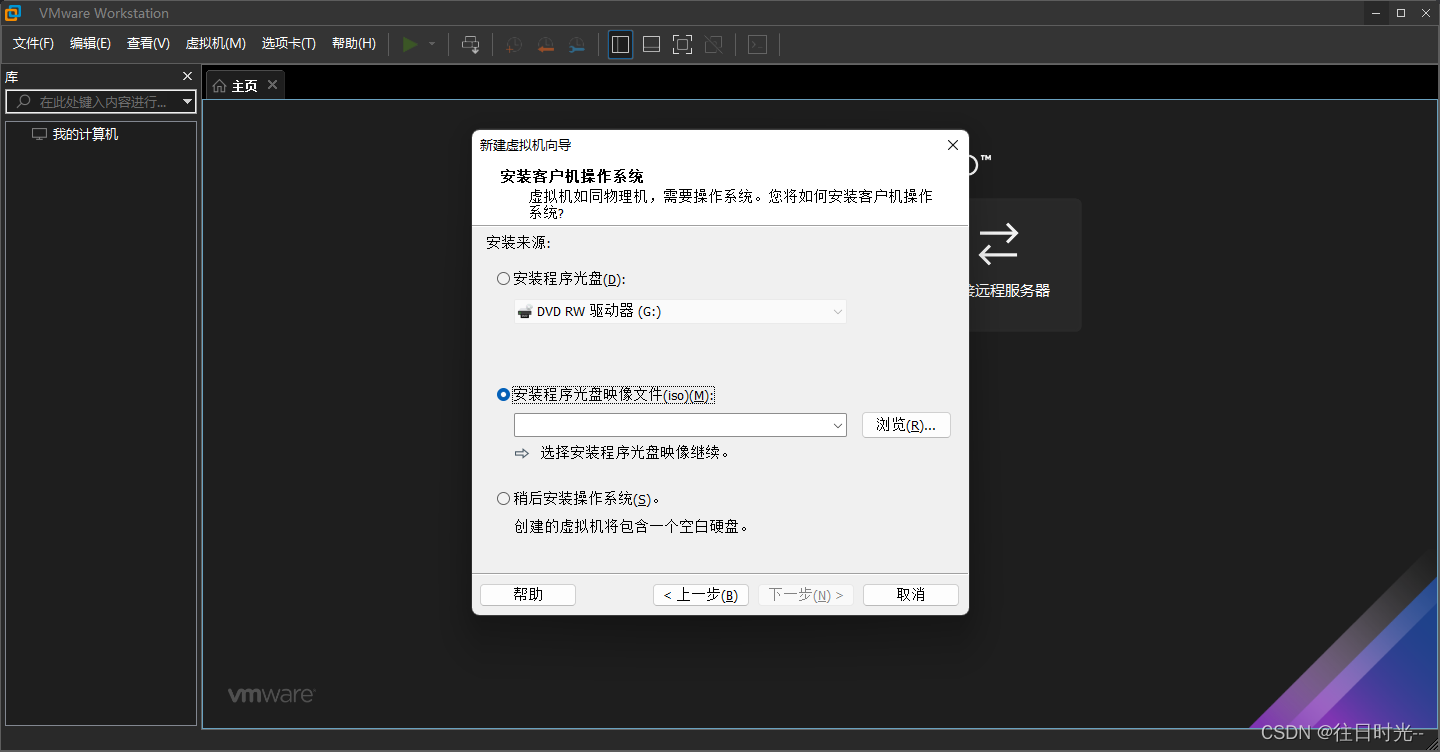Click the 创建的虚拟机将包含一个空白硬盘 text
This screenshot has height=752, width=1440.
631,526
